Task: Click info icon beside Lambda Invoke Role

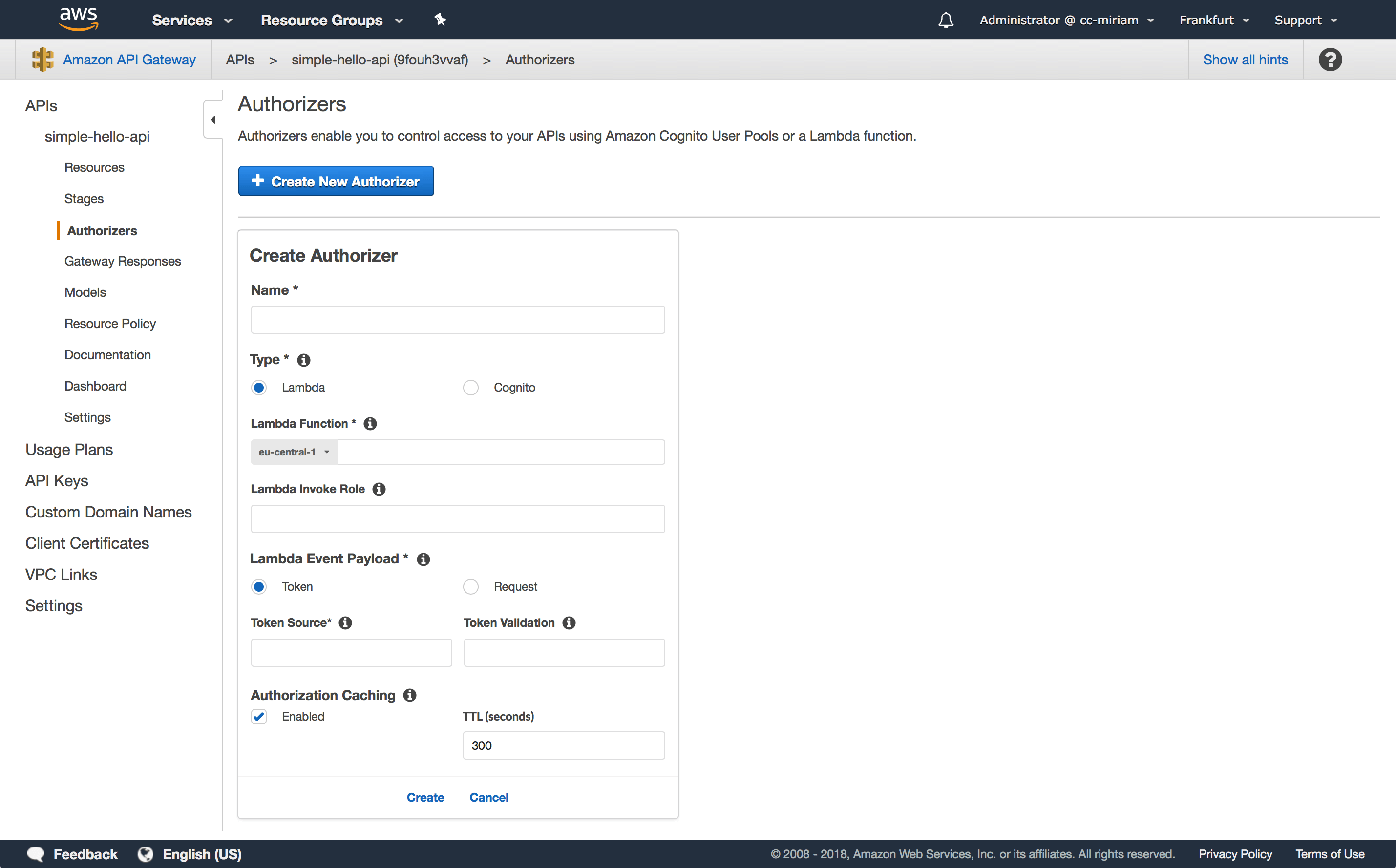Action: coord(379,489)
